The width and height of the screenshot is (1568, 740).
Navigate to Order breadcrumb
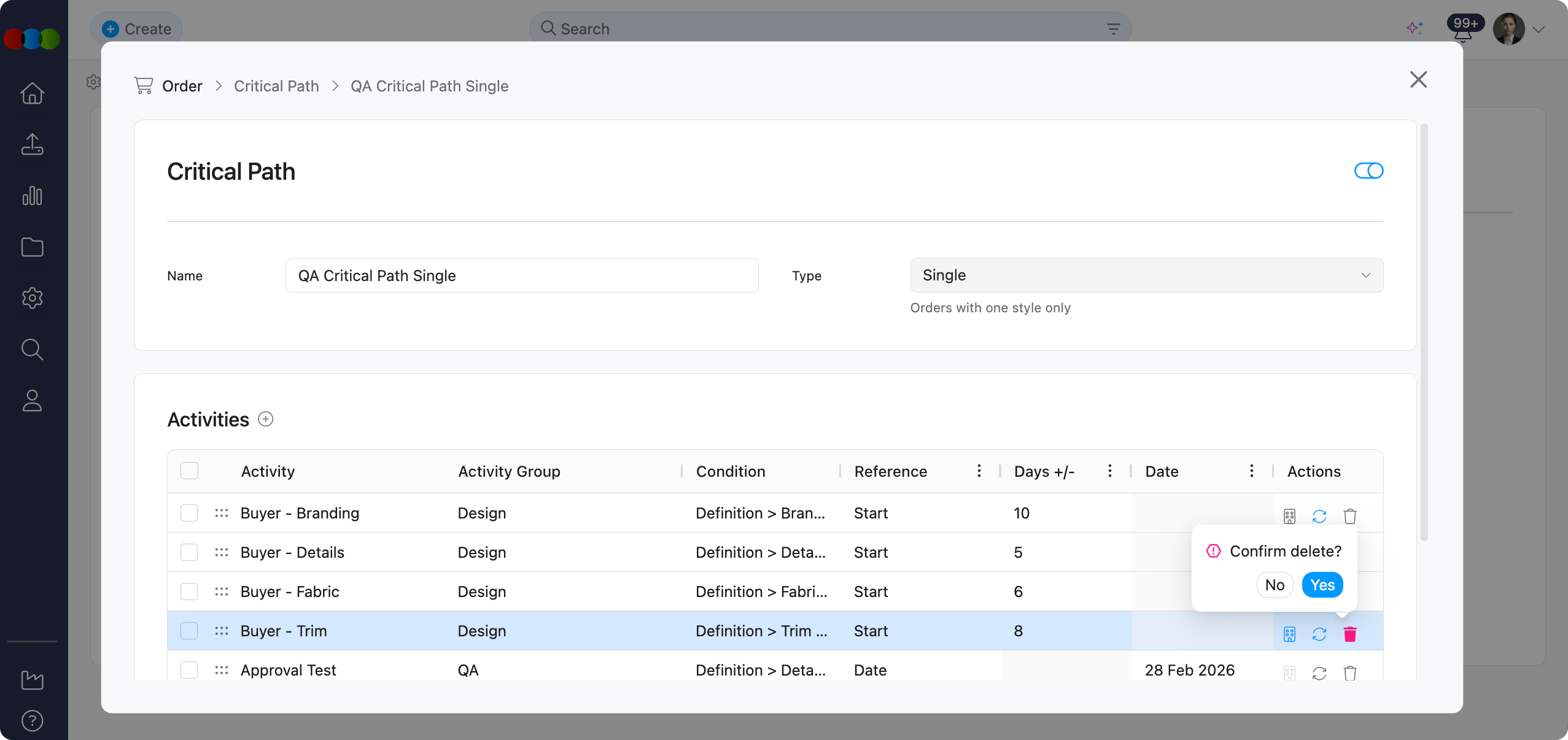(182, 86)
